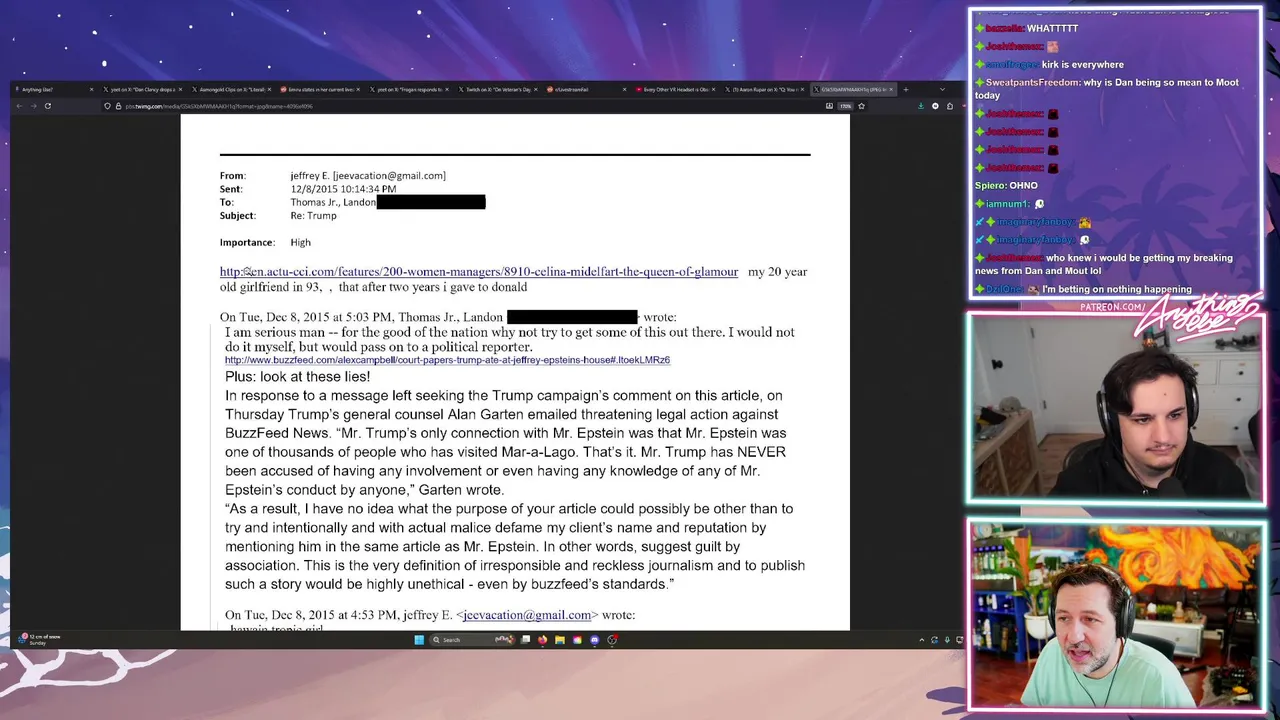Open the actu-cci.com celina-midelfart link
The height and width of the screenshot is (720, 1280).
(479, 272)
